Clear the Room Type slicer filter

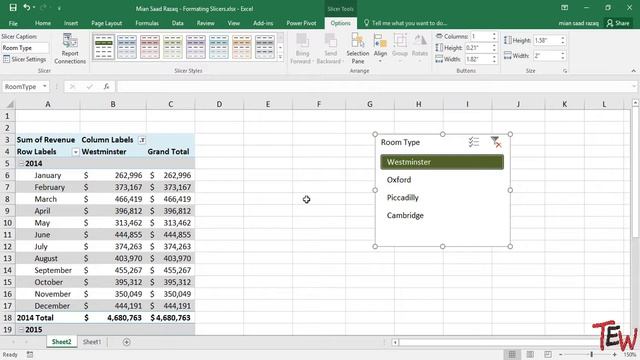pyautogui.click(x=496, y=142)
